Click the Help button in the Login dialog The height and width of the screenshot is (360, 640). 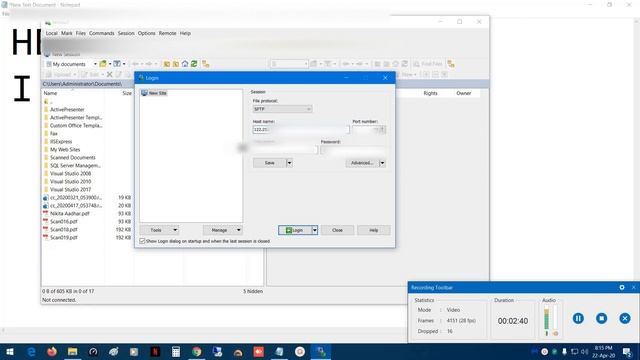point(373,230)
